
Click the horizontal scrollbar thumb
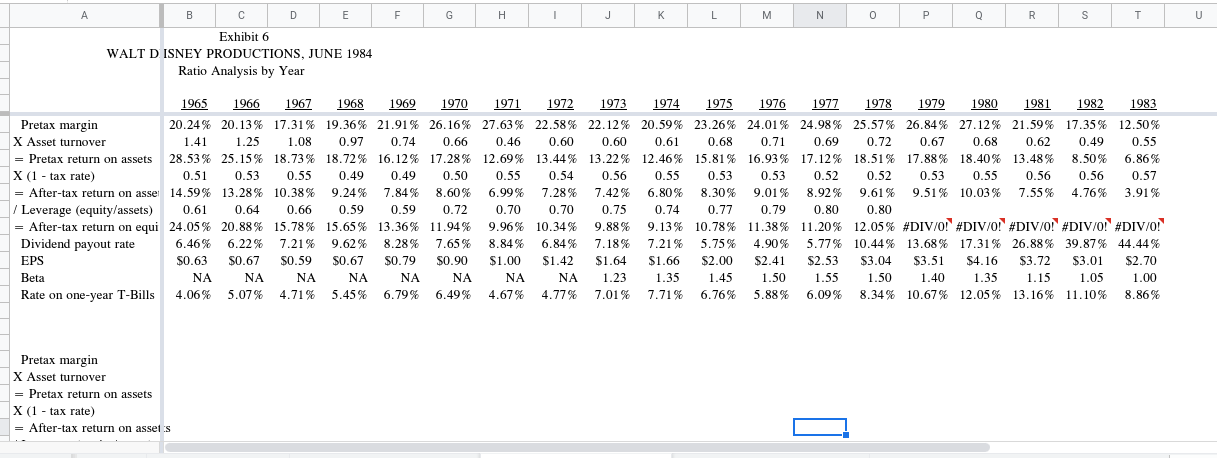click(575, 448)
